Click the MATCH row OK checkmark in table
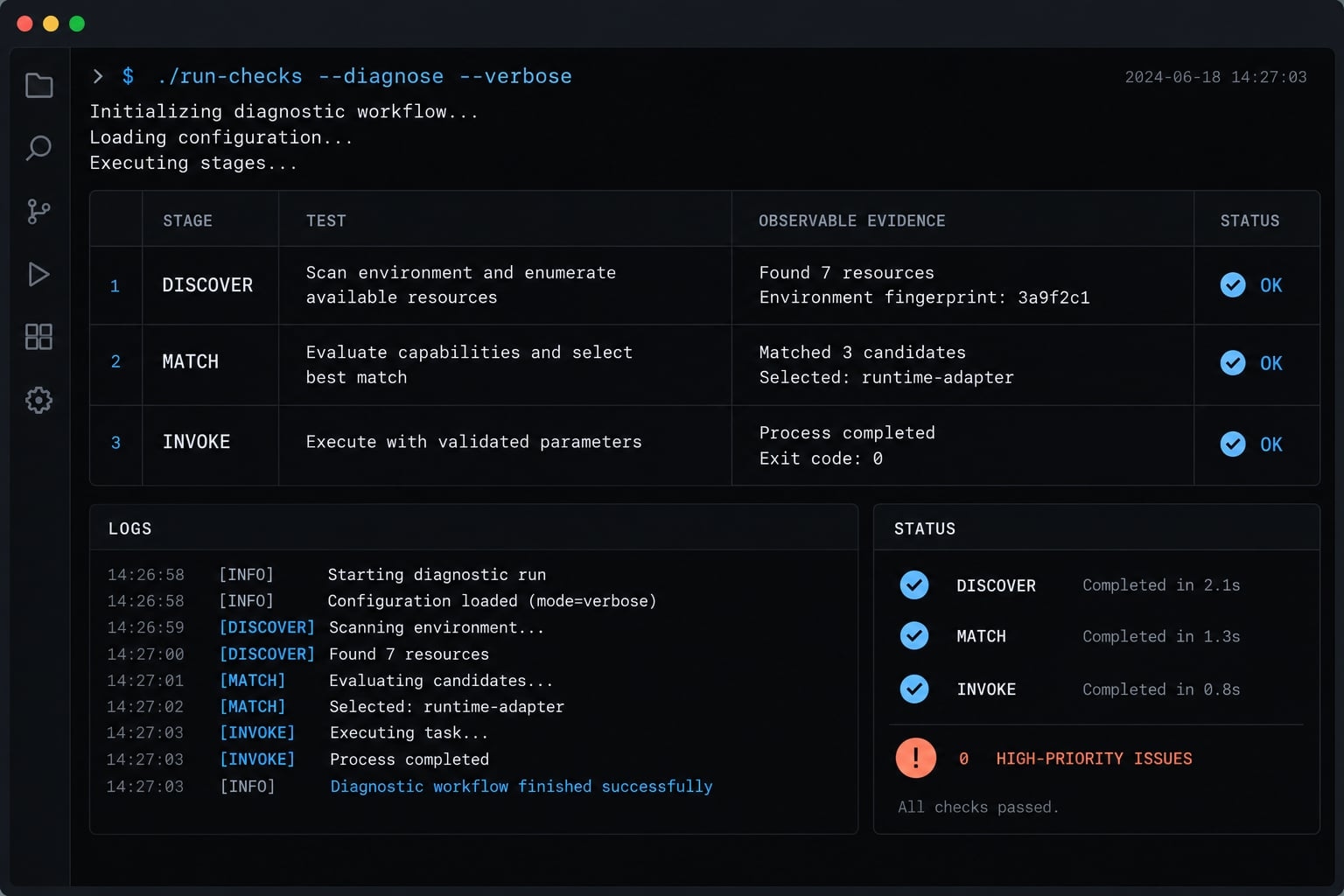The image size is (1344, 896). click(x=1233, y=362)
